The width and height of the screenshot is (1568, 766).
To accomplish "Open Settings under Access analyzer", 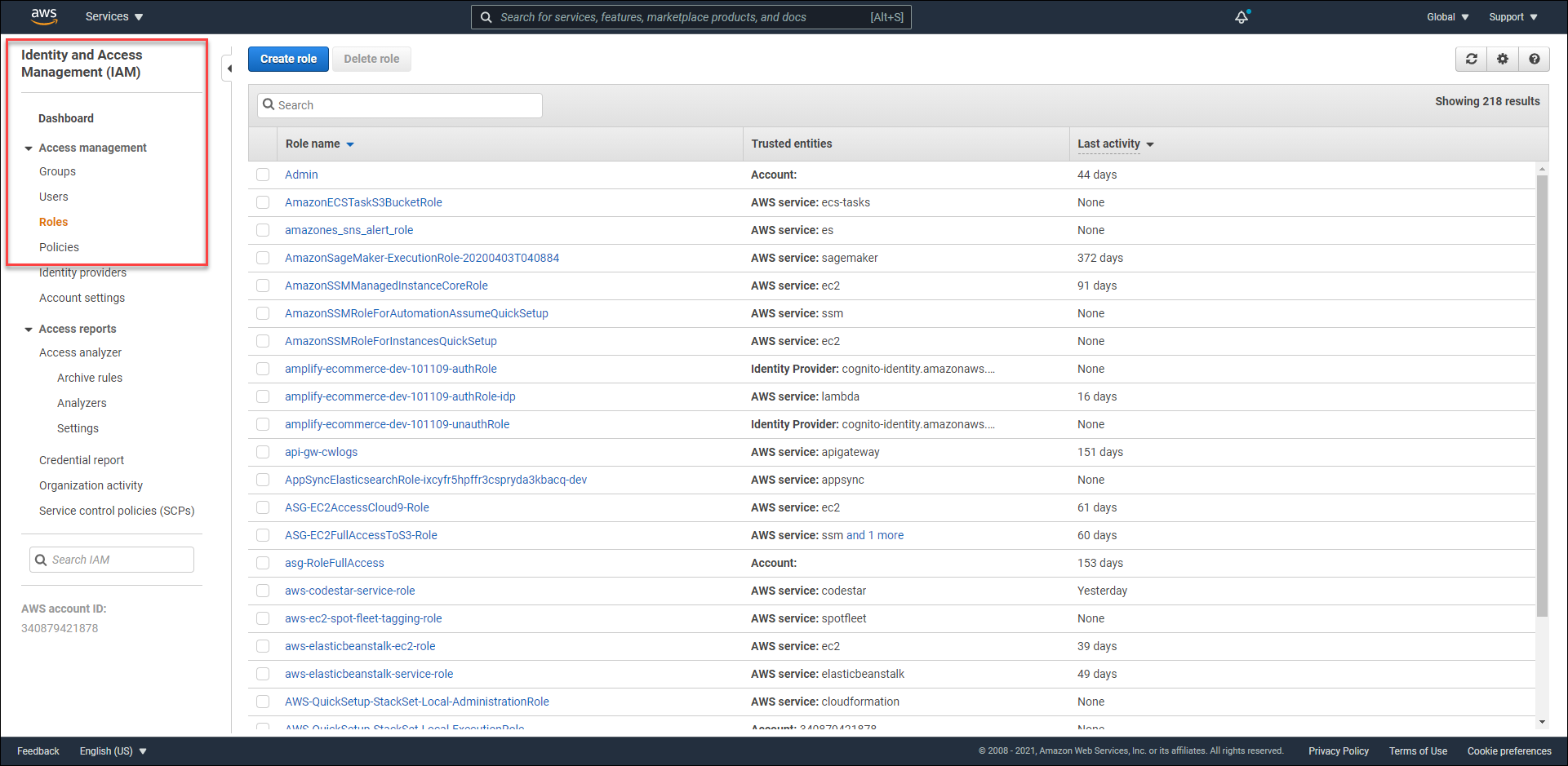I will 78,428.
